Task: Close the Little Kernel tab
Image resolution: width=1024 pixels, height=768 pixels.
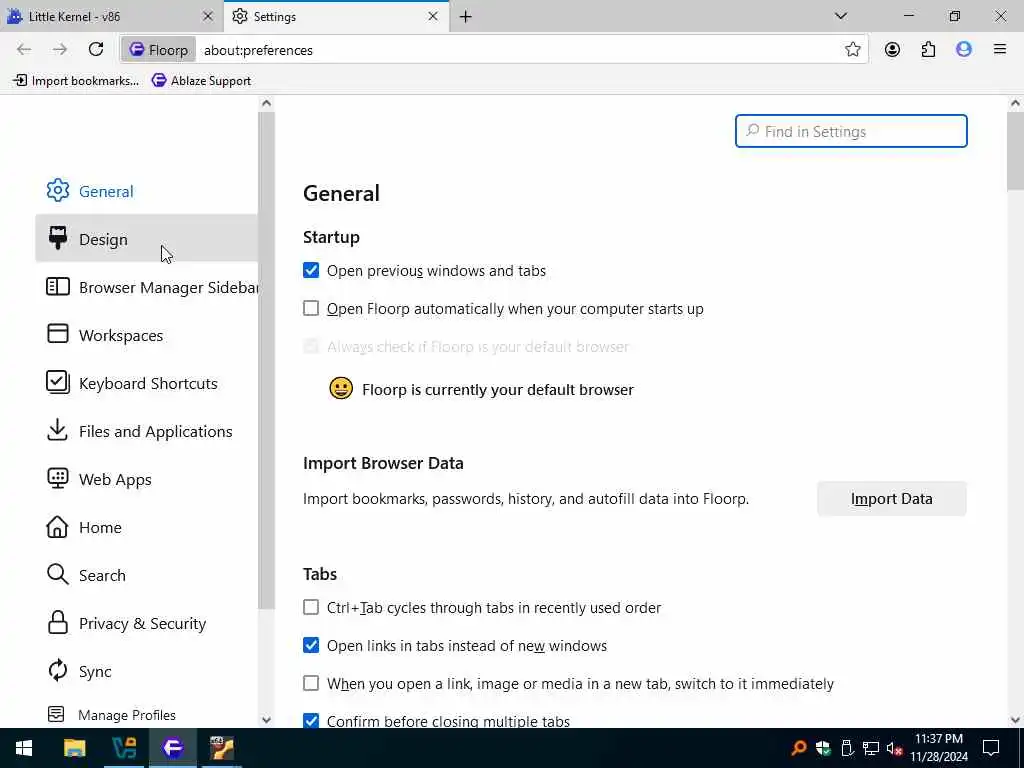Action: point(208,16)
